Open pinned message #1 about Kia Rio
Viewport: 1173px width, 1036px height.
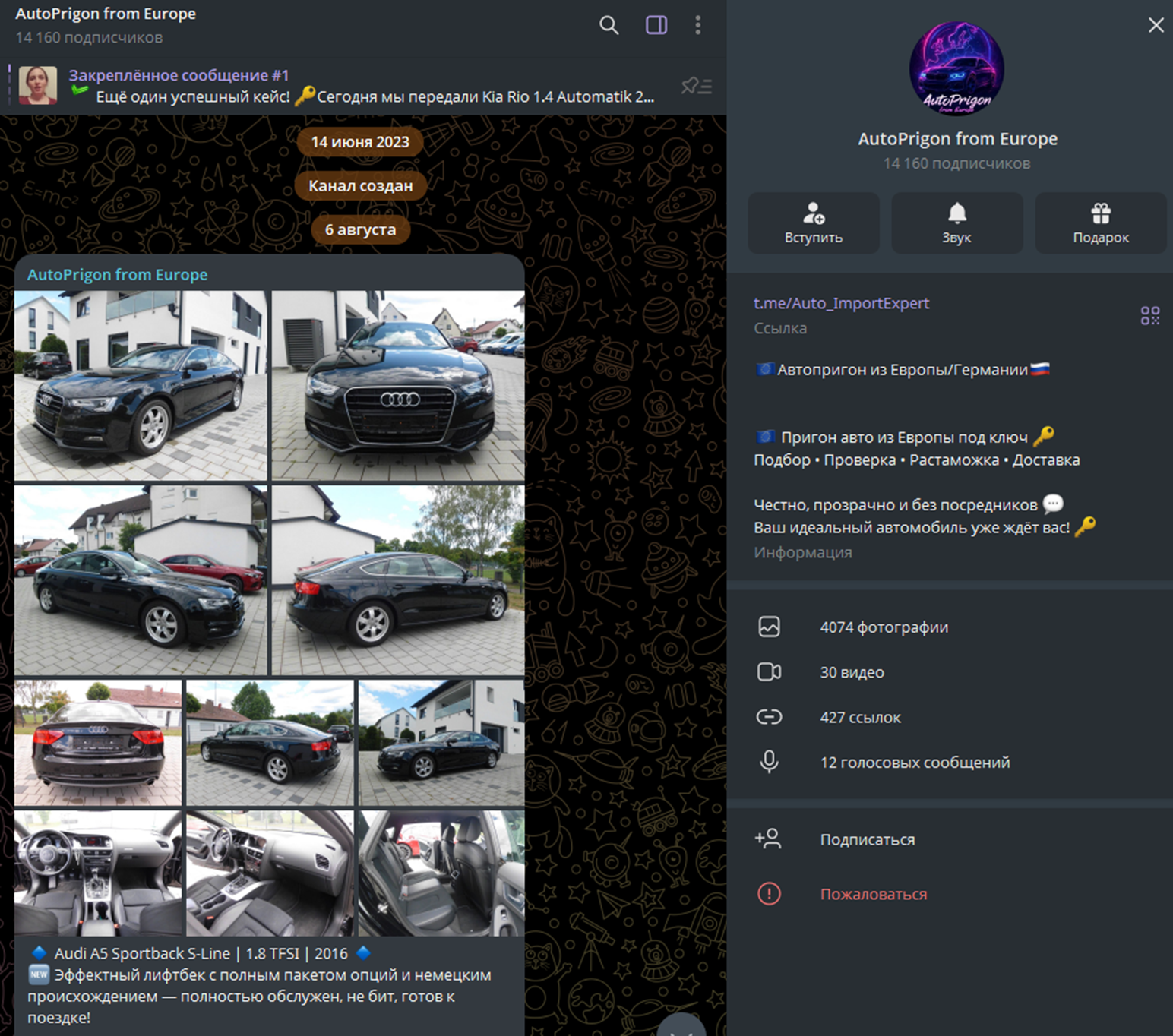[x=361, y=86]
